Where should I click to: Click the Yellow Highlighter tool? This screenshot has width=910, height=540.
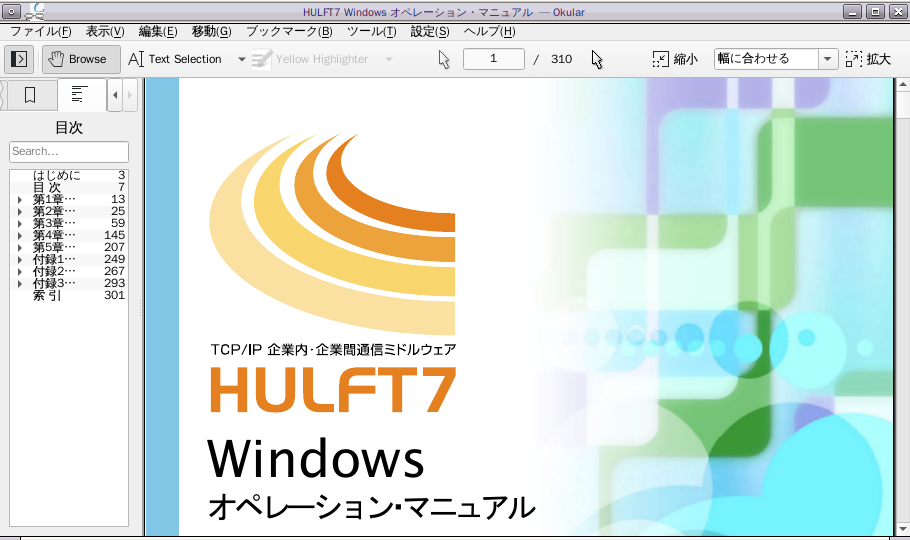311,59
